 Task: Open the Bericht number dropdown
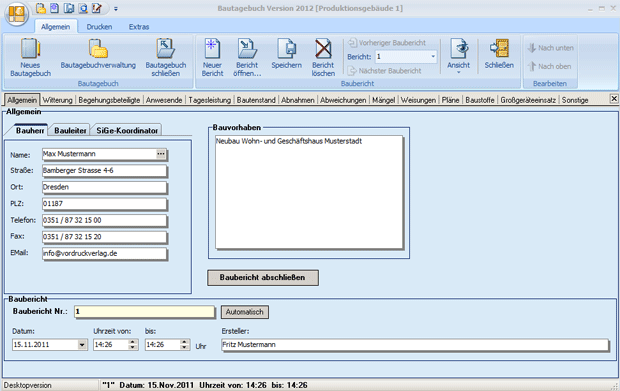[x=433, y=57]
